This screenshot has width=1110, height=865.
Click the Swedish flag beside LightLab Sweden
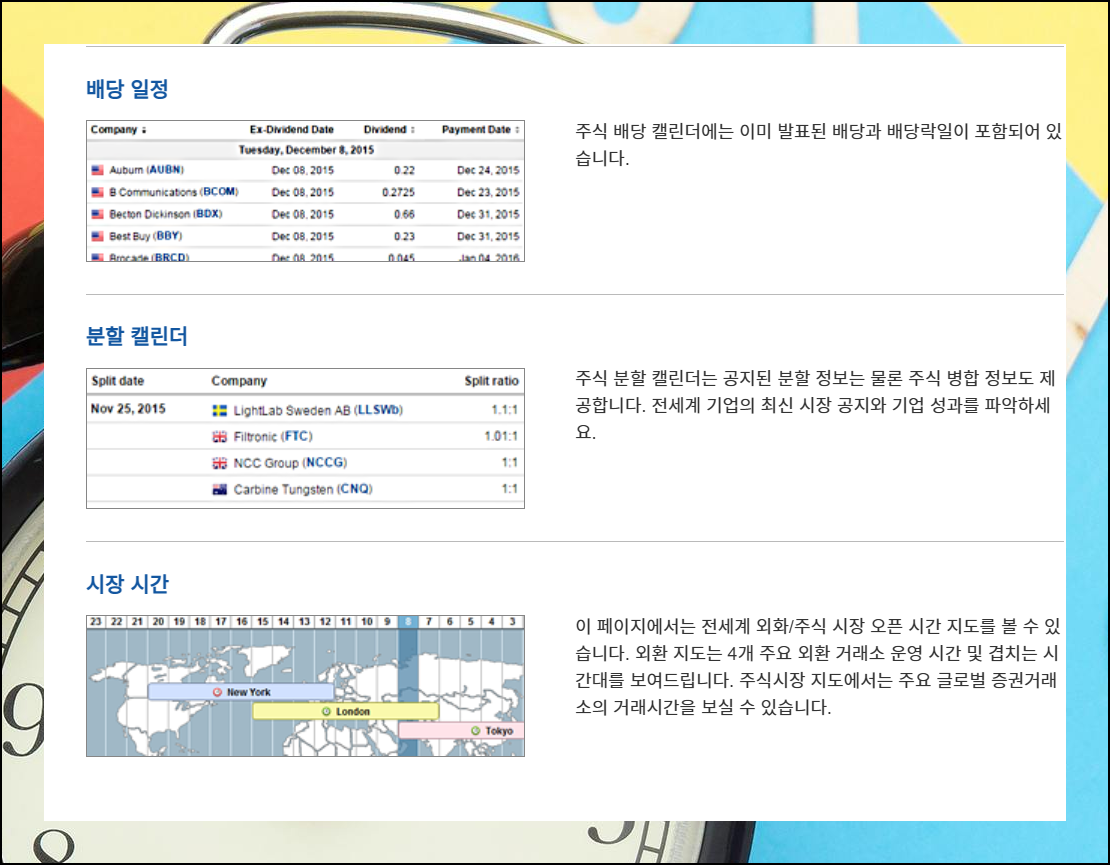coord(220,411)
